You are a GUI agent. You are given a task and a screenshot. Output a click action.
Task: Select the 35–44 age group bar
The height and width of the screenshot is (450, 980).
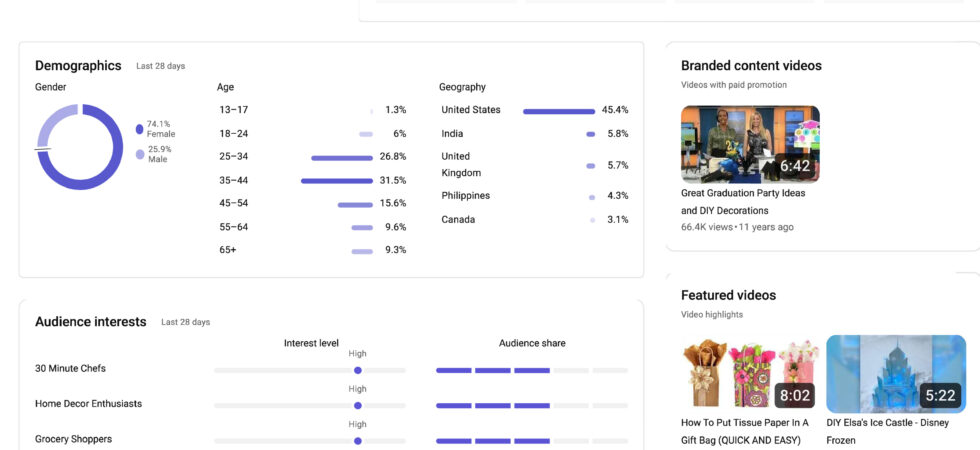[337, 181]
